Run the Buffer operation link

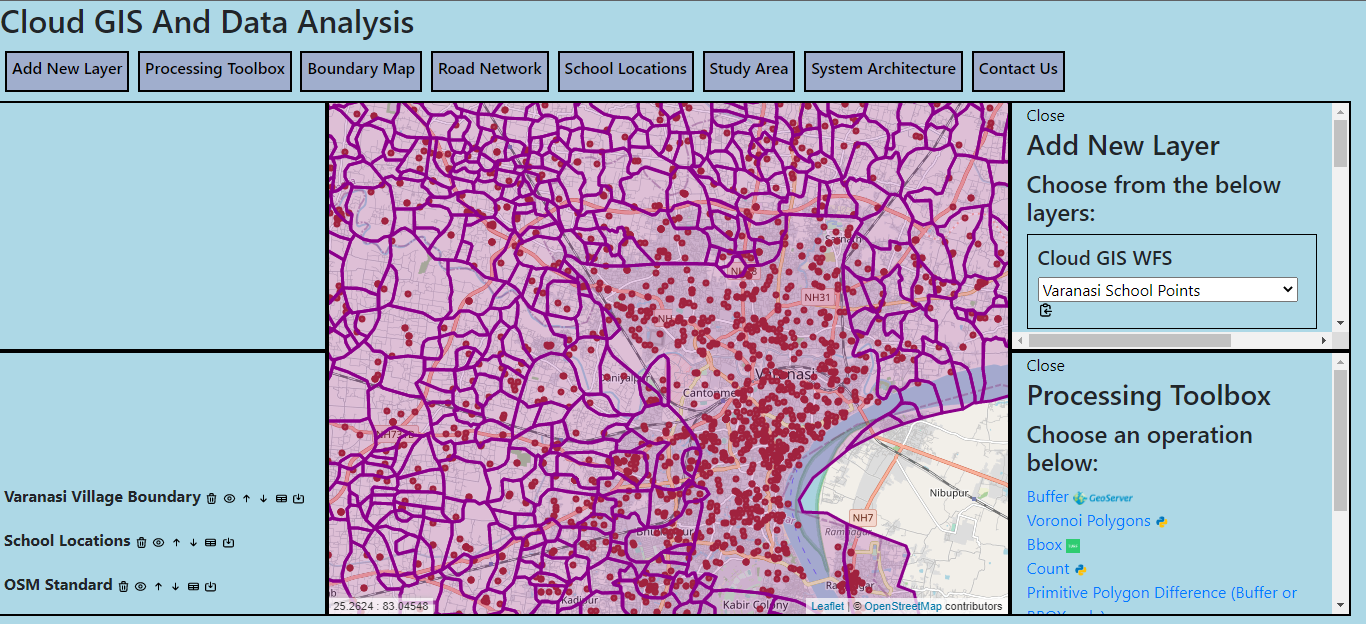(x=1047, y=497)
